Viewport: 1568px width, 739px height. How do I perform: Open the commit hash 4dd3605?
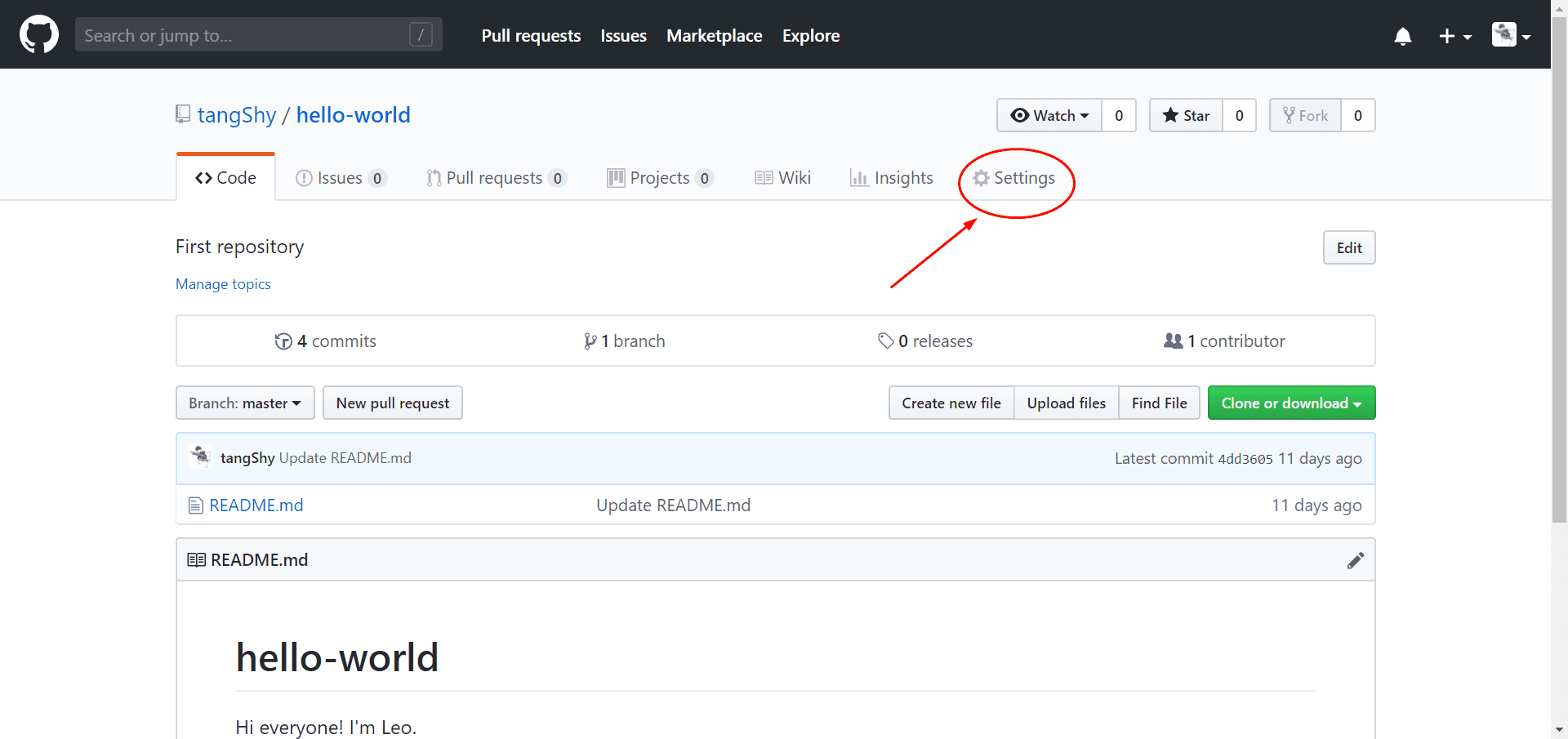click(1245, 459)
